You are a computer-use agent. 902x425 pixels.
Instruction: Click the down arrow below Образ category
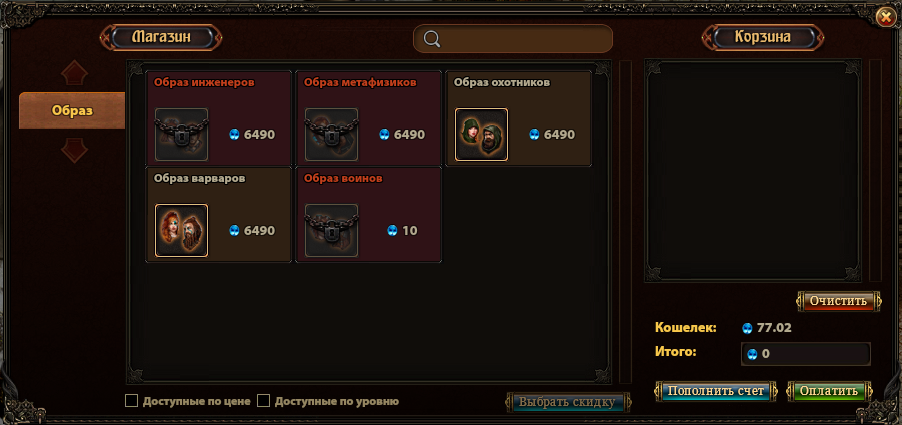(74, 150)
